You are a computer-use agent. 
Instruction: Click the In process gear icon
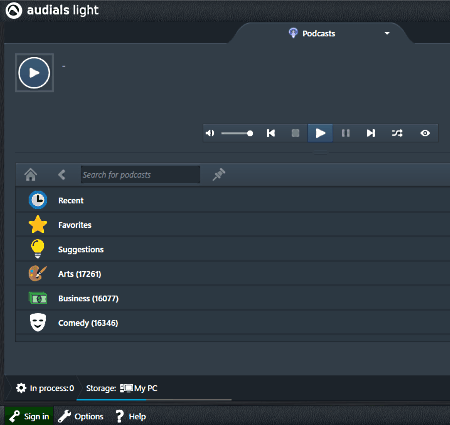tap(21, 388)
